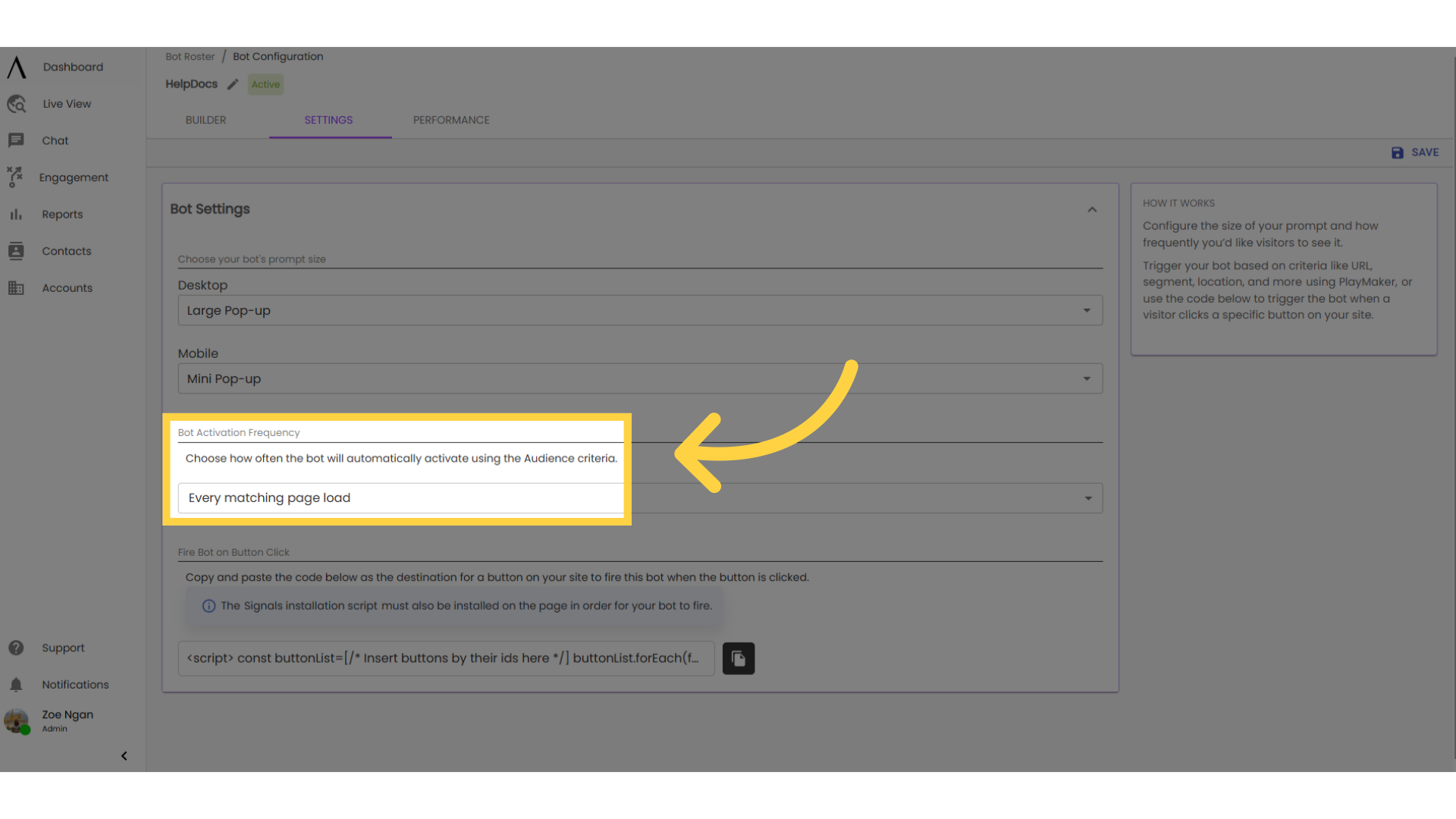
Task: Click the Engagement icon in sidebar
Action: pyautogui.click(x=15, y=177)
